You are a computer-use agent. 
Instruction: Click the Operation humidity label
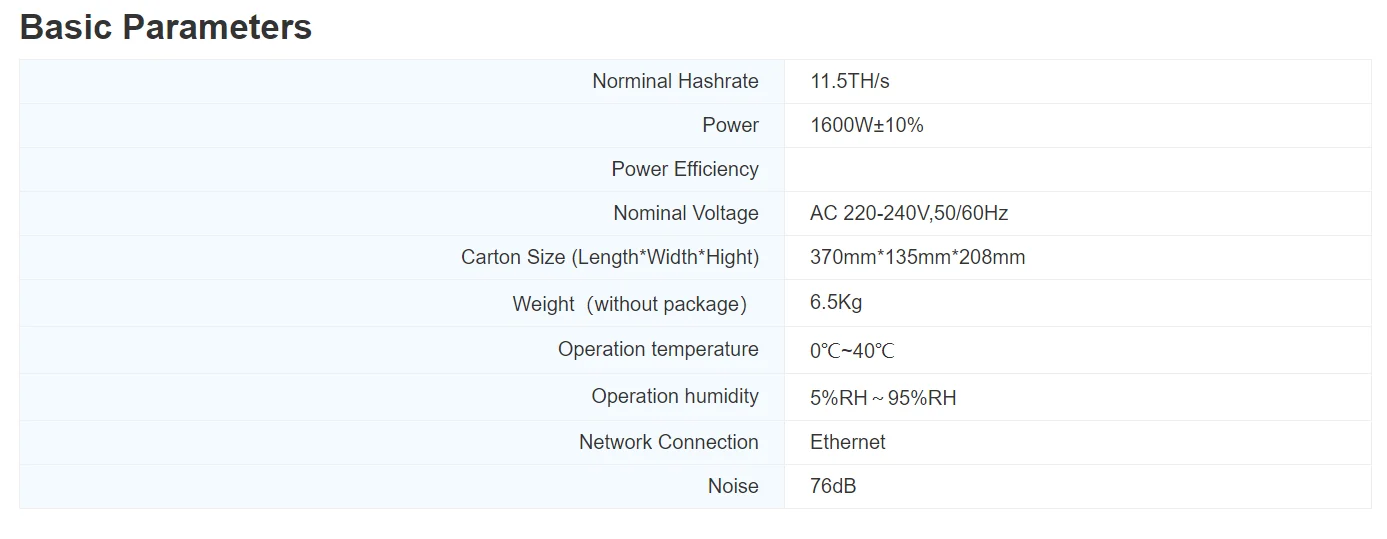pos(674,396)
